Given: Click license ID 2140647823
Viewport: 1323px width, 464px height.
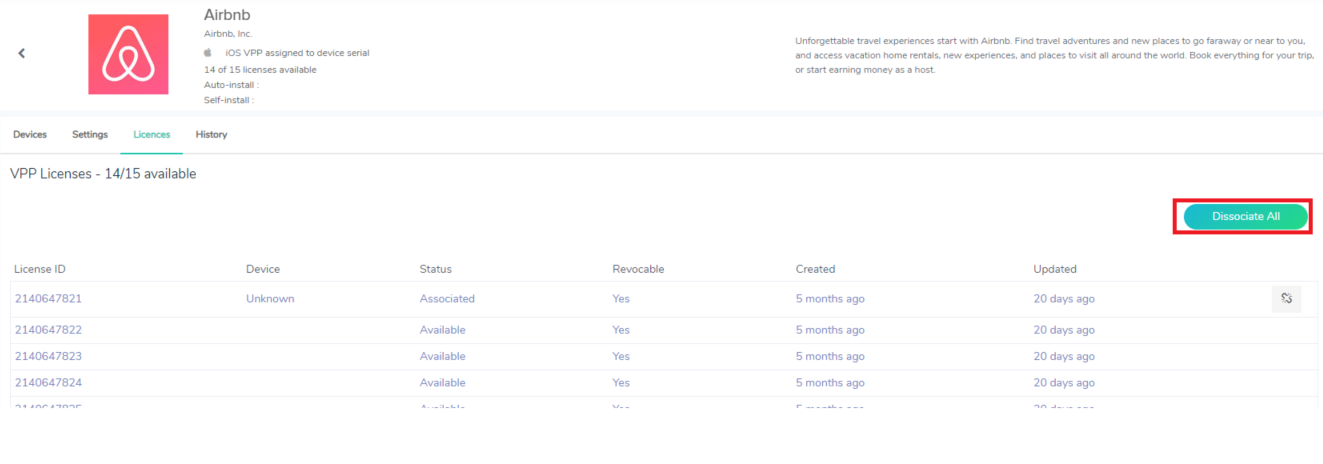Looking at the screenshot, I should point(48,356).
